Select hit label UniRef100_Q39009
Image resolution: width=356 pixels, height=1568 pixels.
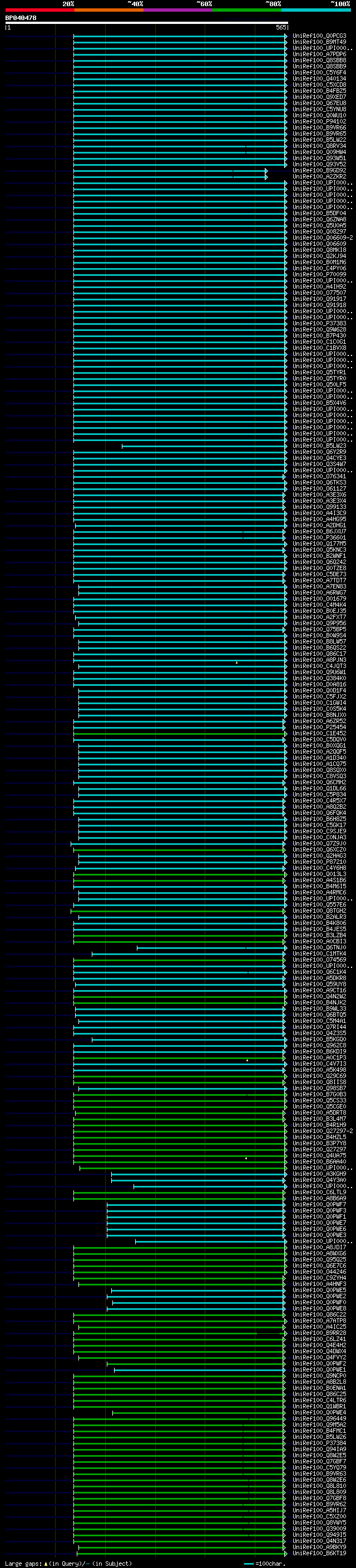(319, 1529)
